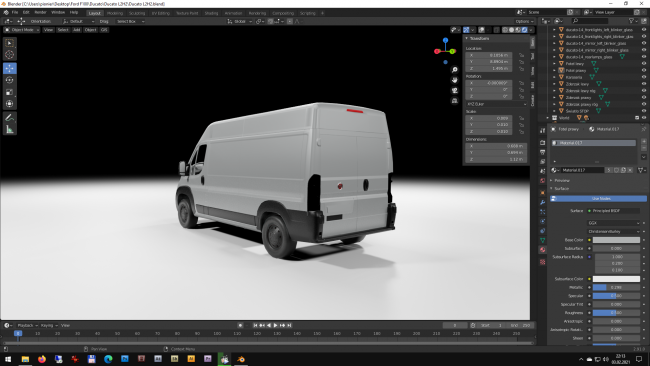Open the GGX distribution dropdown

tap(614, 223)
